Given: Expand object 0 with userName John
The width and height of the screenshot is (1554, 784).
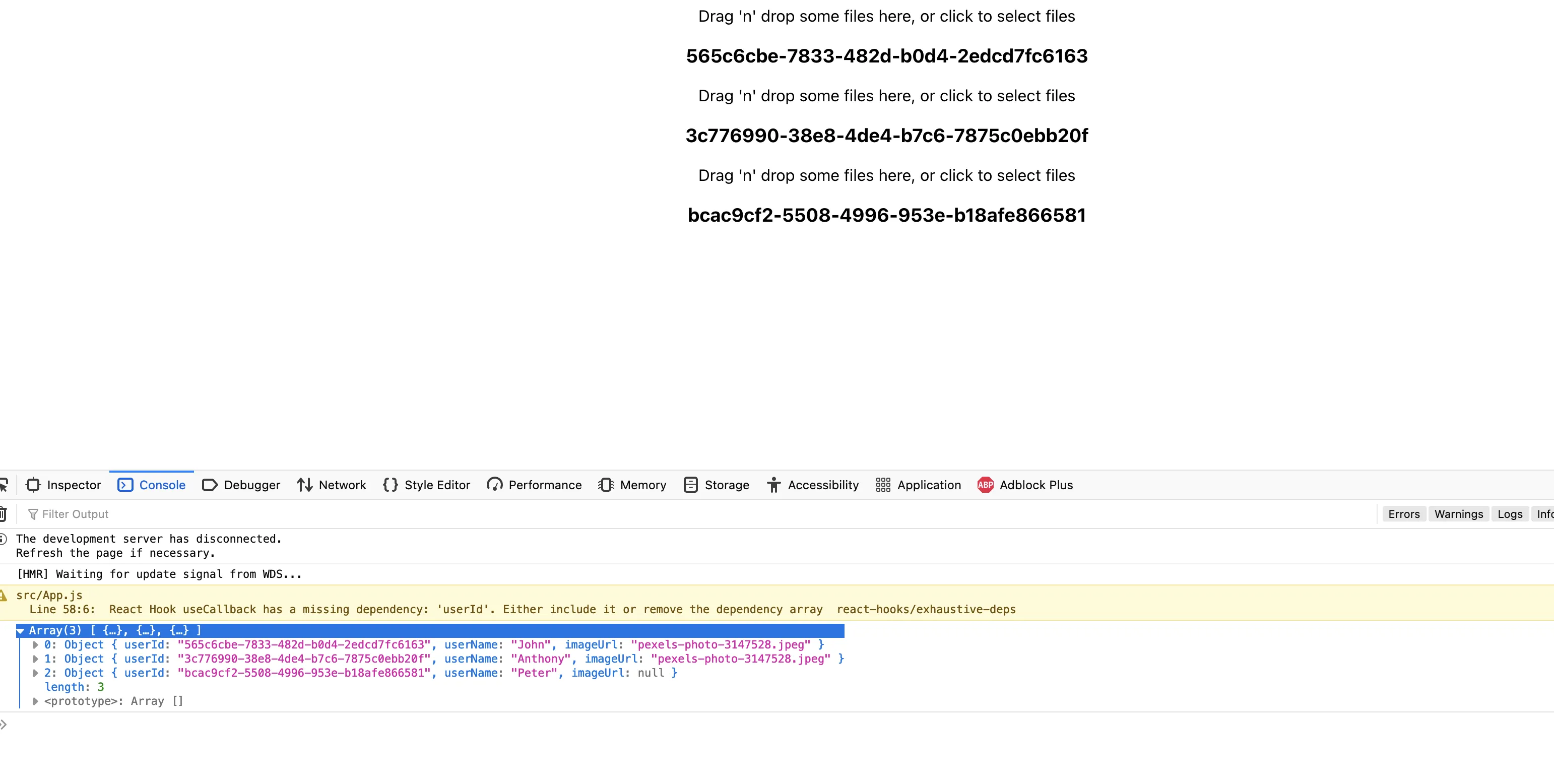Looking at the screenshot, I should (x=36, y=645).
